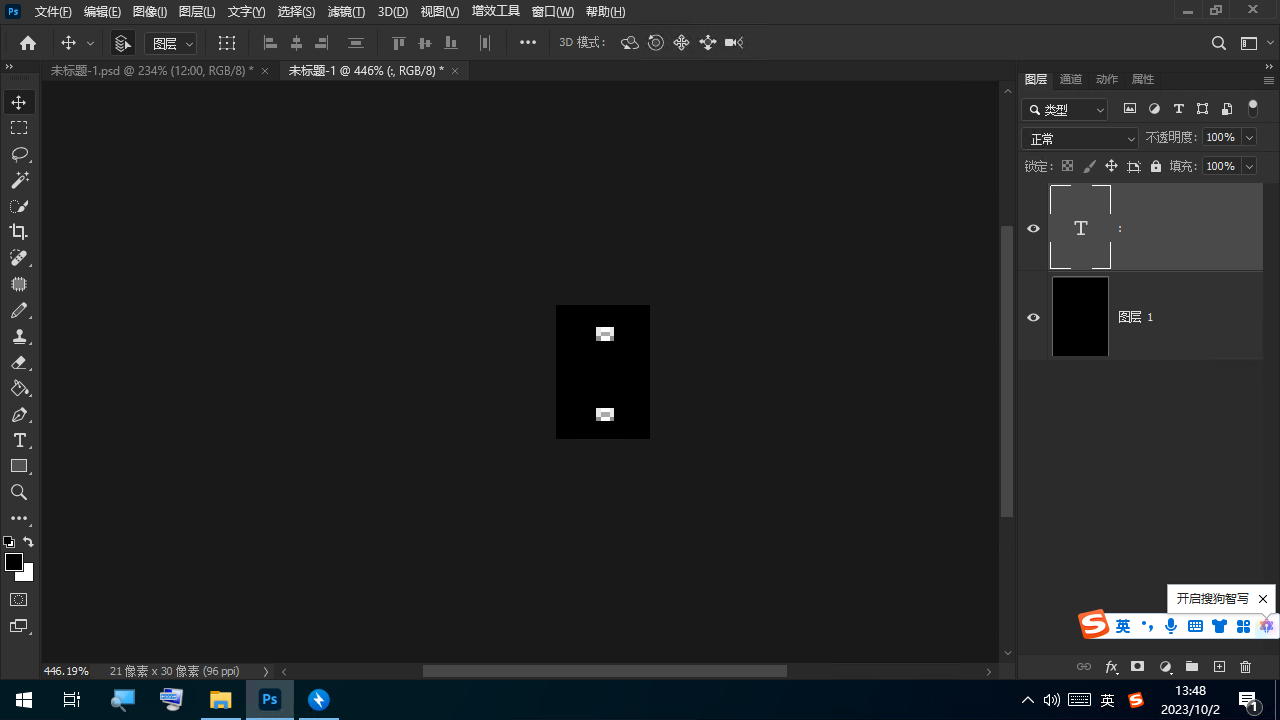Select the 图层 1 layer thumbnail

(1080, 317)
